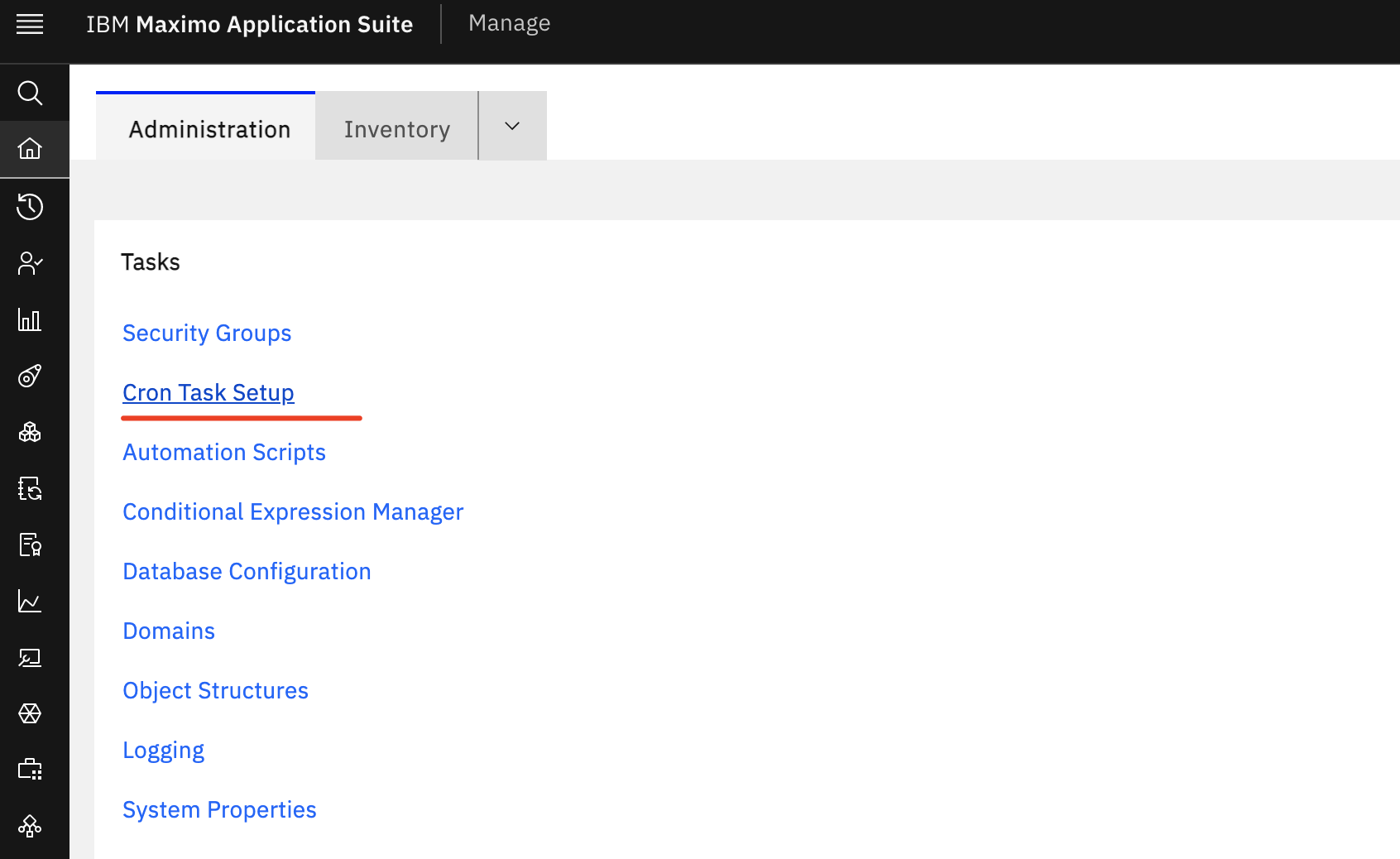Open the bar chart sidebar icon

click(30, 319)
